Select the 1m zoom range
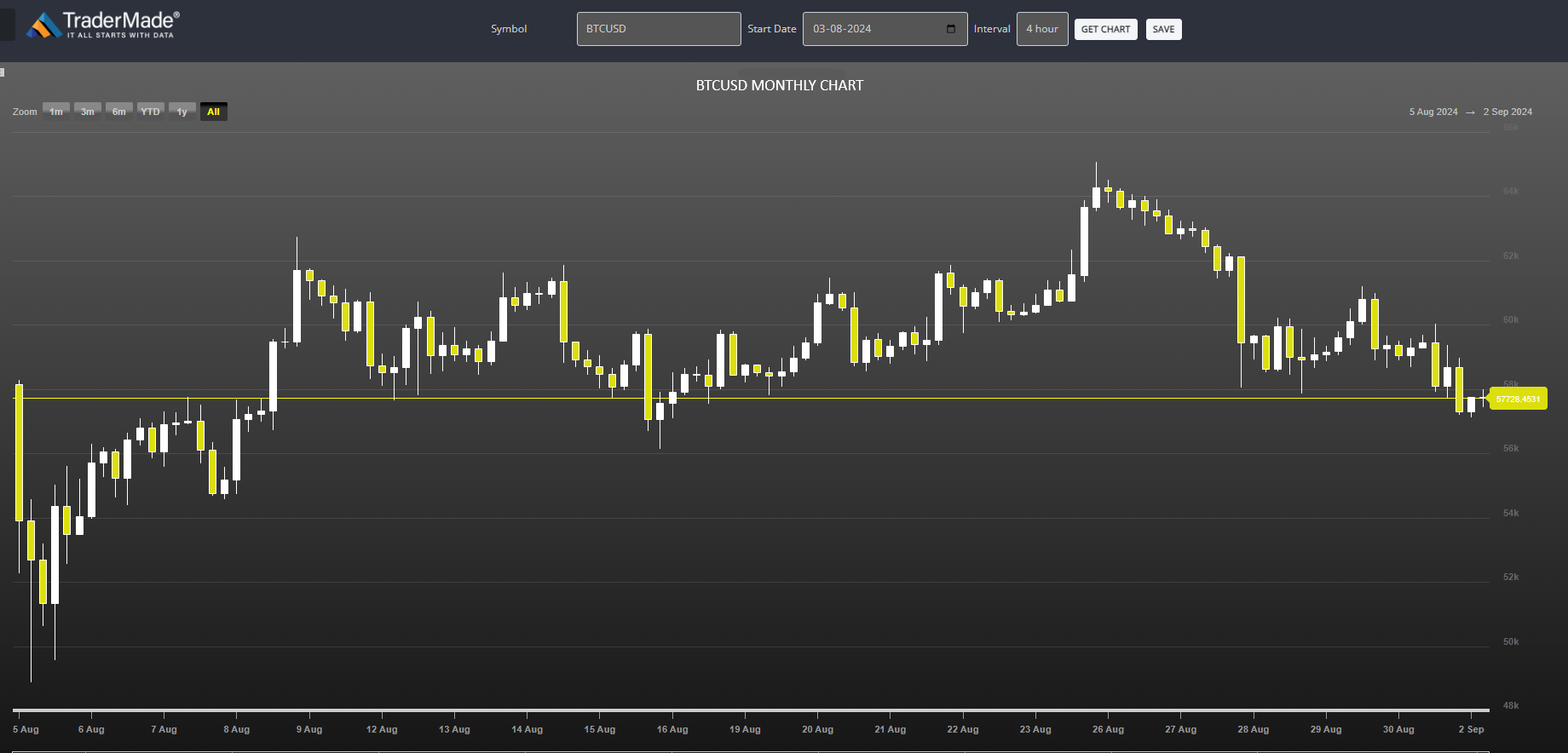This screenshot has width=1568, height=753. (56, 112)
